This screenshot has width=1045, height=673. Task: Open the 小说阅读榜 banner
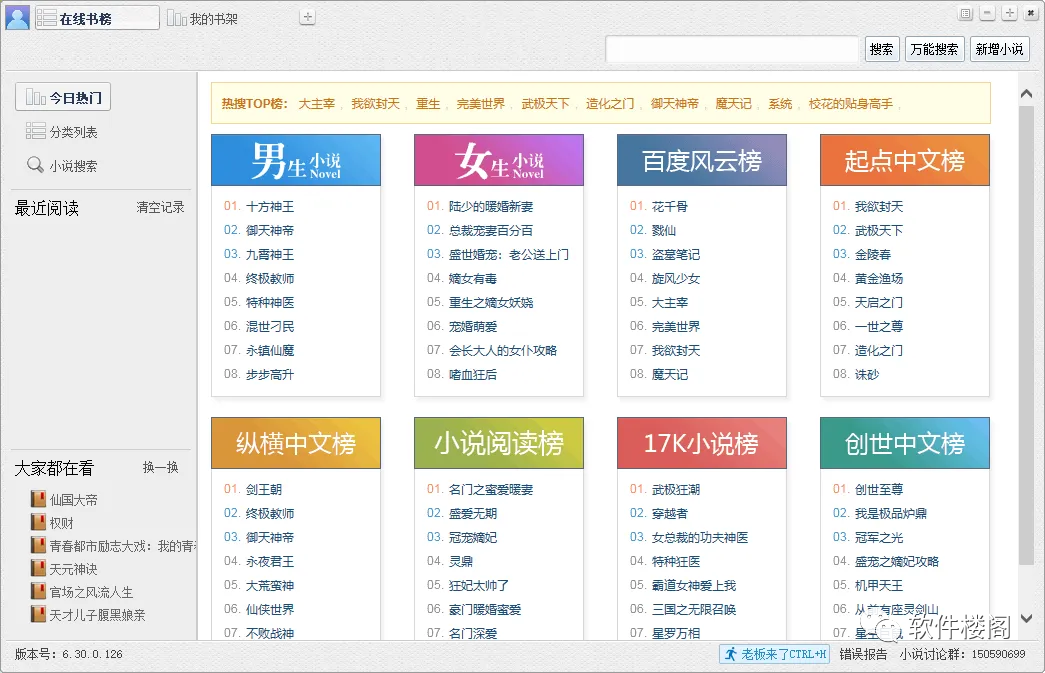point(499,443)
